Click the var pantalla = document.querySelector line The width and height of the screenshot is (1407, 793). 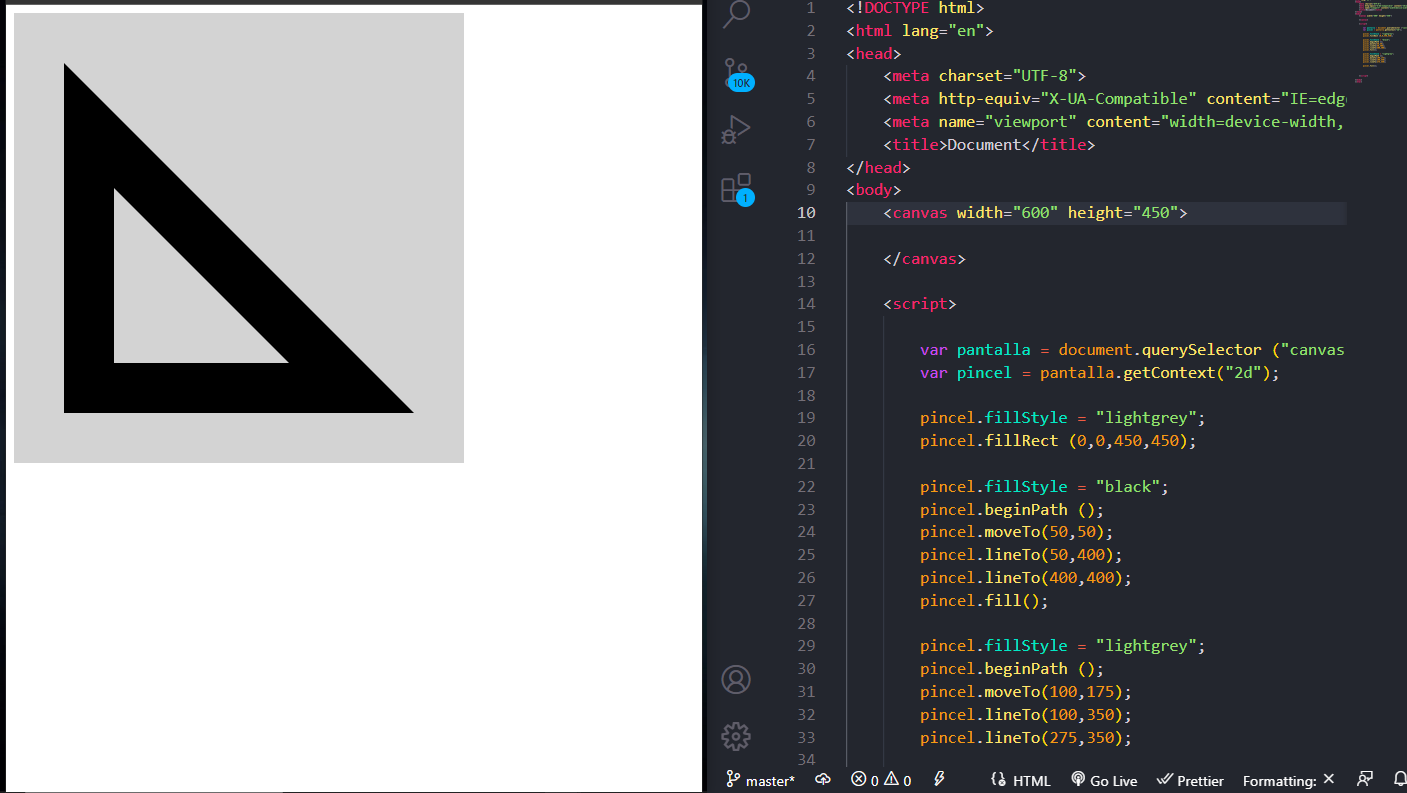1133,350
